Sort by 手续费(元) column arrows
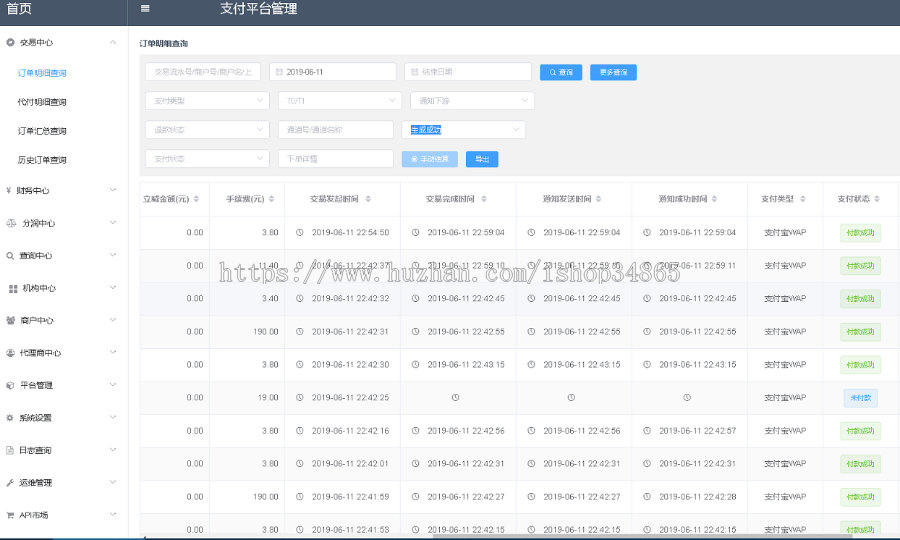This screenshot has width=900, height=540. coord(271,199)
